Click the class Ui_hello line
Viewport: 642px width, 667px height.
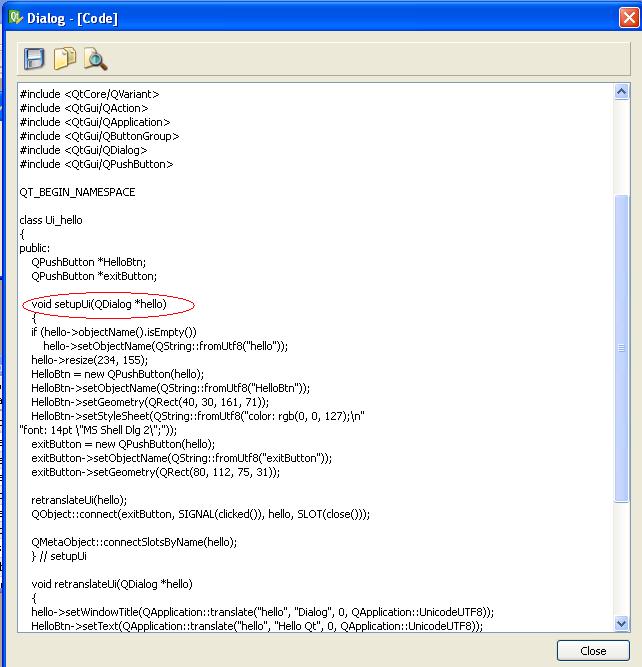51,220
